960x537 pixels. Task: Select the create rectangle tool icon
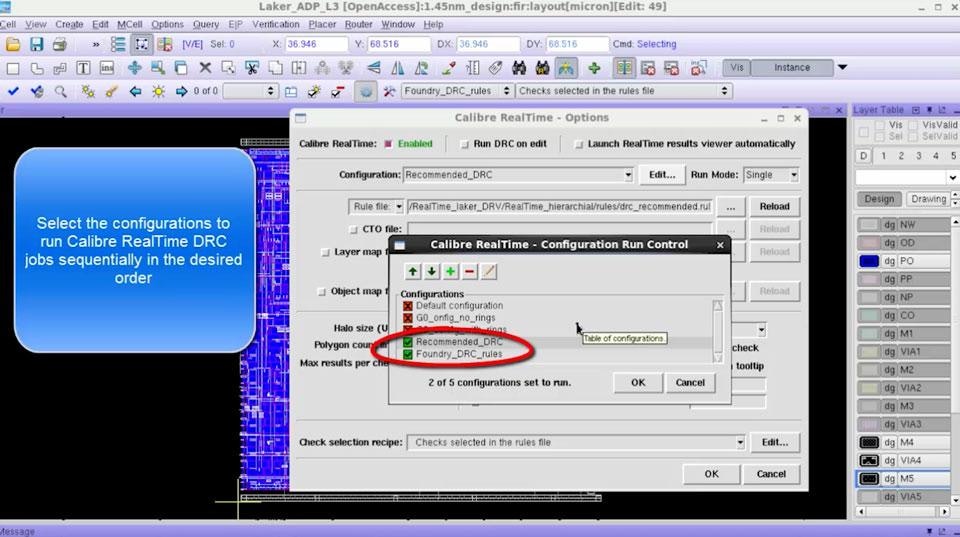[13, 68]
